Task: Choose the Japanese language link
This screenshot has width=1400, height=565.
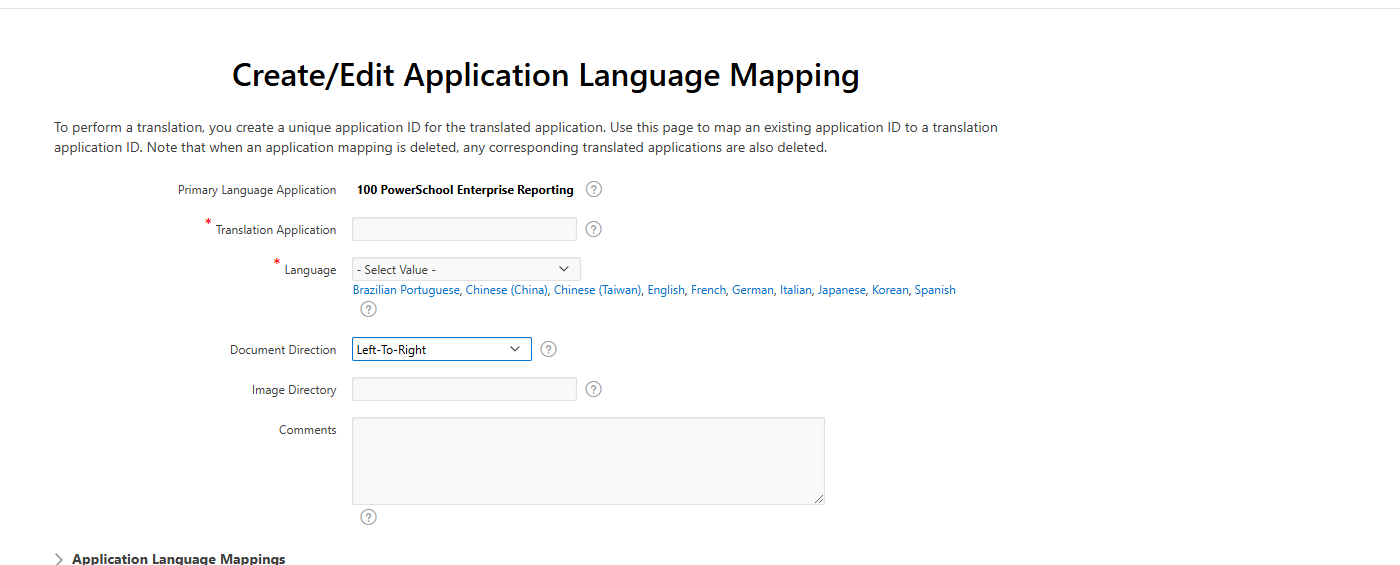Action: click(x=841, y=290)
